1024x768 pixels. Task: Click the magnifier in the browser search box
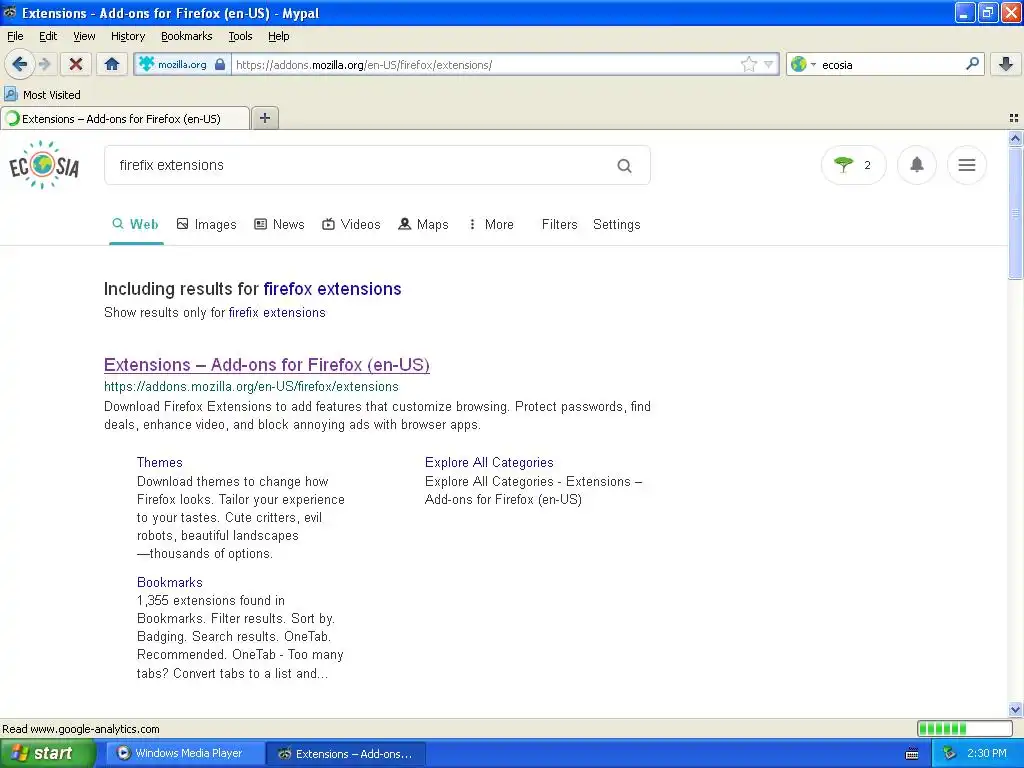click(x=972, y=63)
